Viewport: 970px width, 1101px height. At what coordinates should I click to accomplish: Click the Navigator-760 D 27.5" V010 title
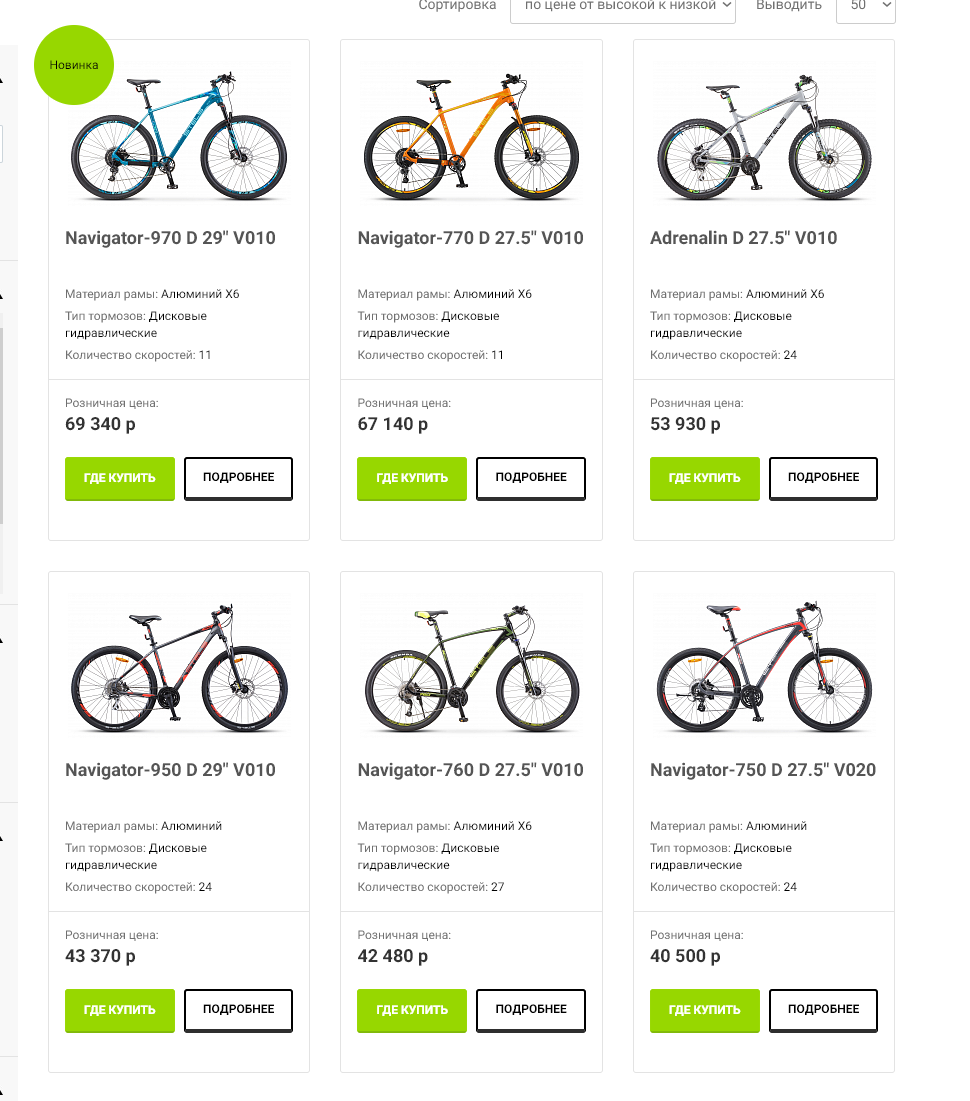pyautogui.click(x=470, y=770)
